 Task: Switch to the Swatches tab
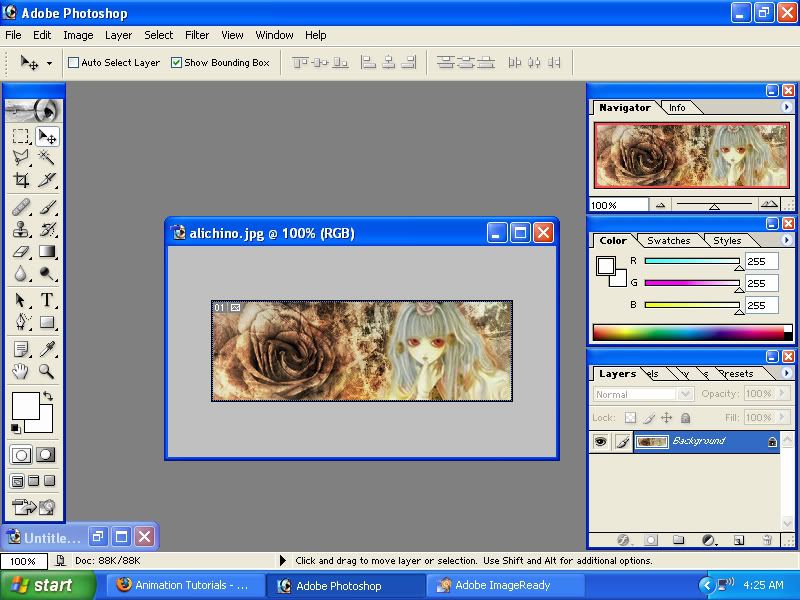click(668, 241)
